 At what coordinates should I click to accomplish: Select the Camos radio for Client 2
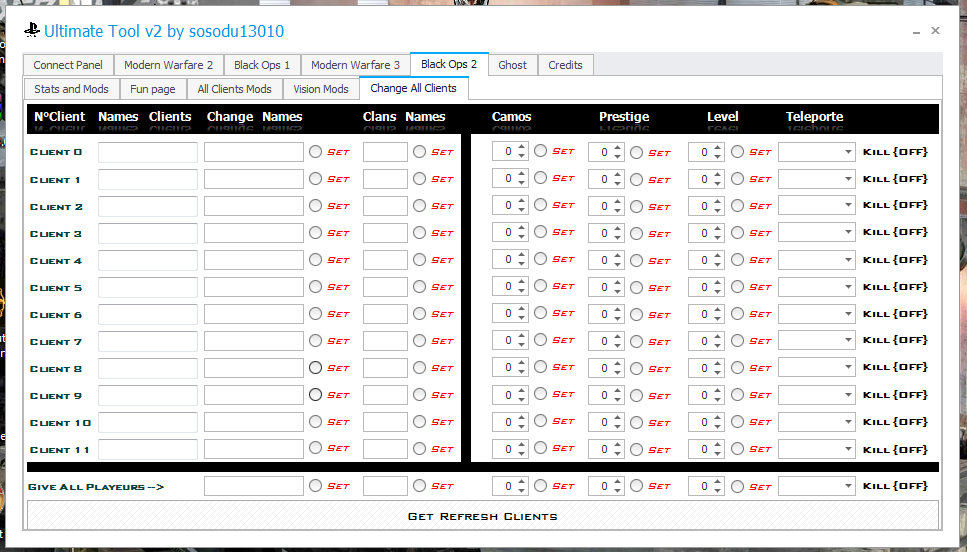[540, 205]
